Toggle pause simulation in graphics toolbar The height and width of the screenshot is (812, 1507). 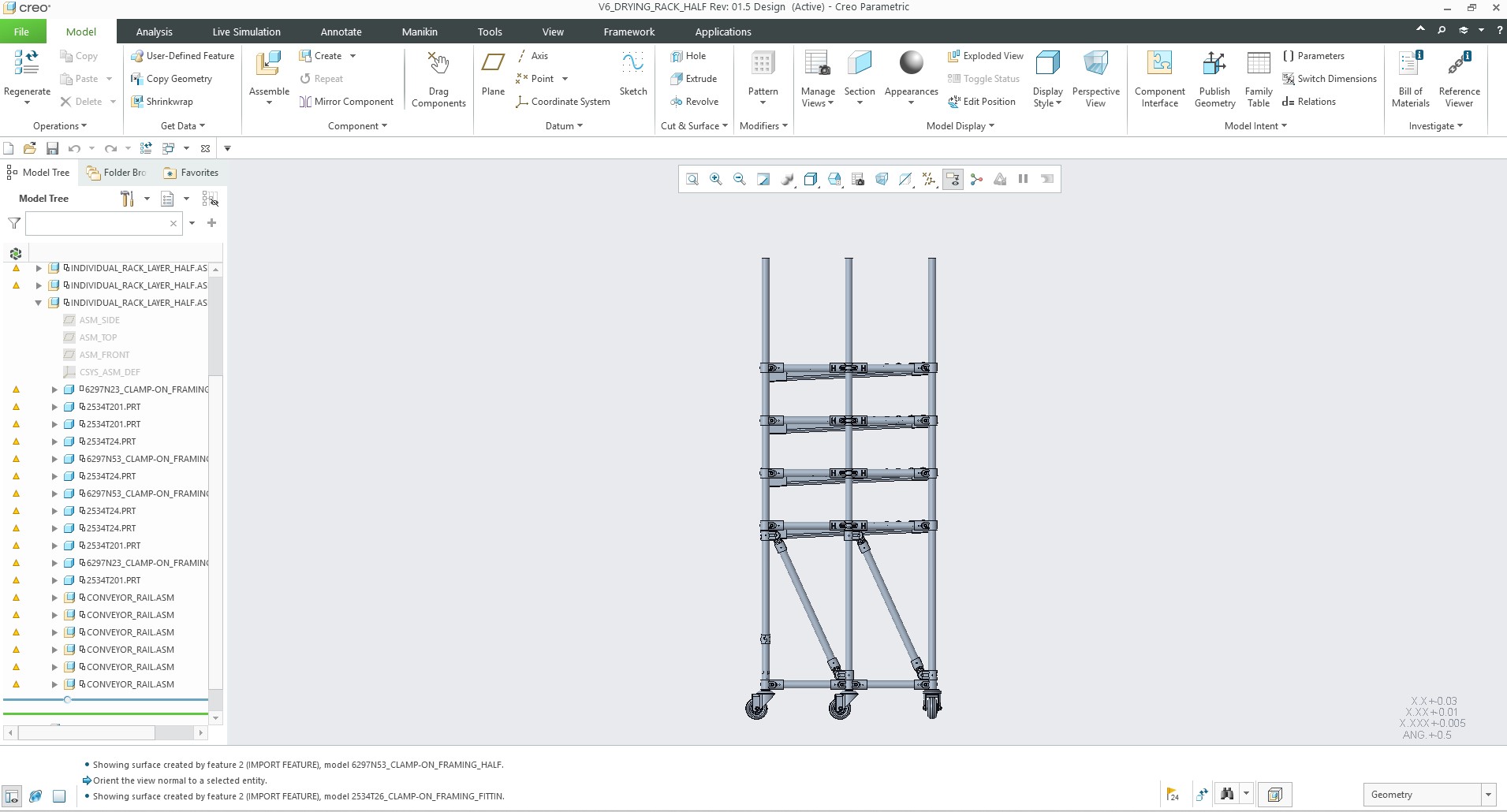pyautogui.click(x=1024, y=179)
